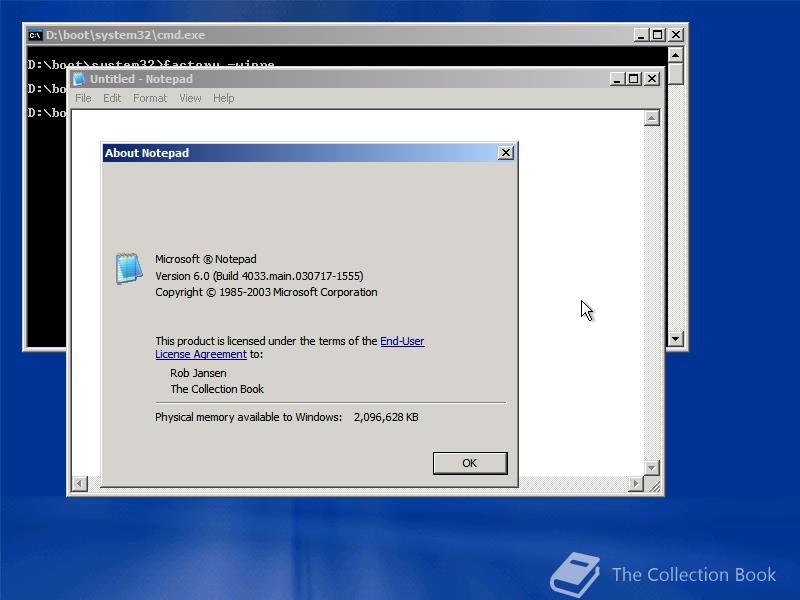
Task: Click the 'Rob Jansen' licensee name
Action: tap(198, 373)
